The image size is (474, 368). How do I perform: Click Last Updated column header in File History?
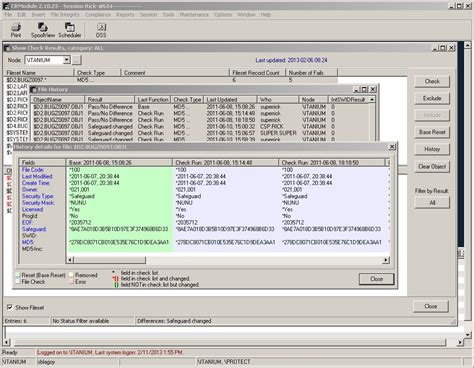(230, 100)
